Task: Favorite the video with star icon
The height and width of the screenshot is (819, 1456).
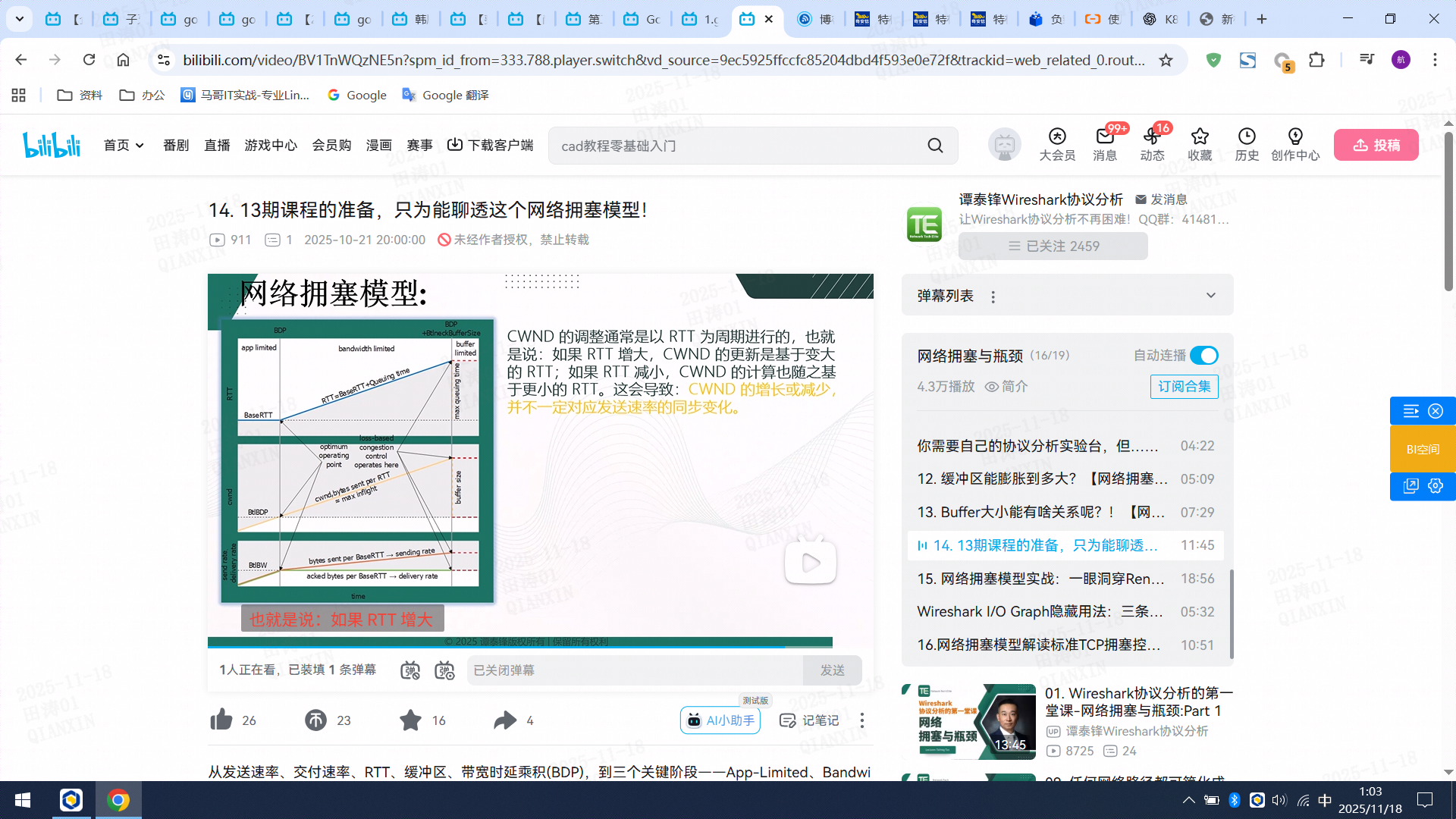Action: point(410,720)
